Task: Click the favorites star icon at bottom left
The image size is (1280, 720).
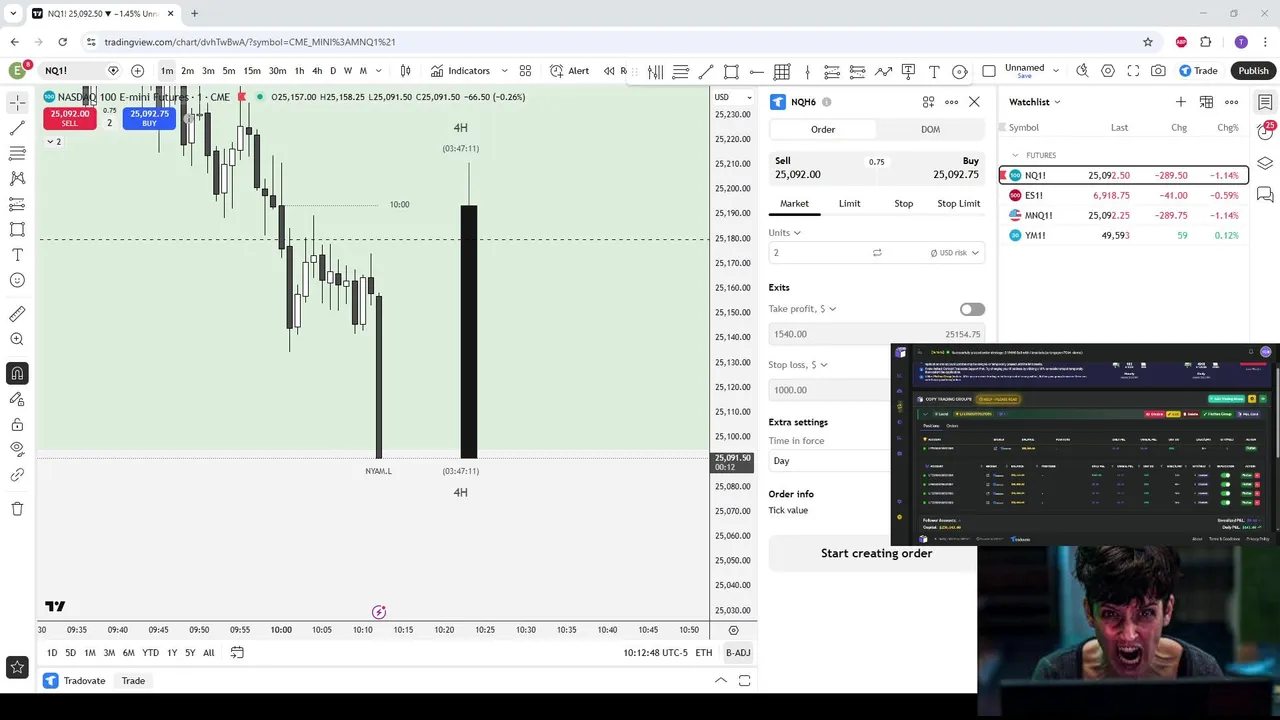Action: click(17, 667)
